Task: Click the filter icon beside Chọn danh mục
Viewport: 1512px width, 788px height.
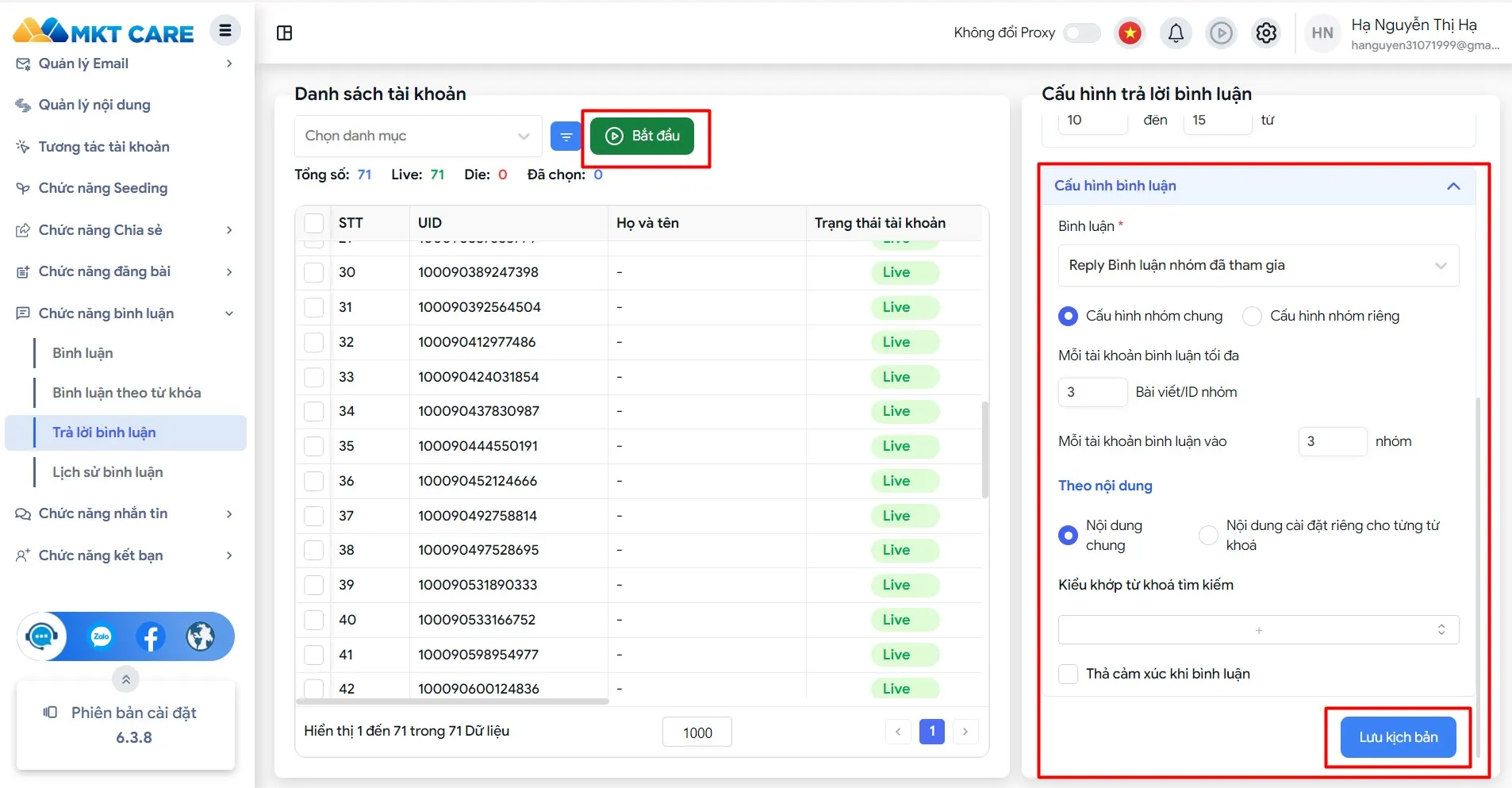Action: click(x=566, y=136)
